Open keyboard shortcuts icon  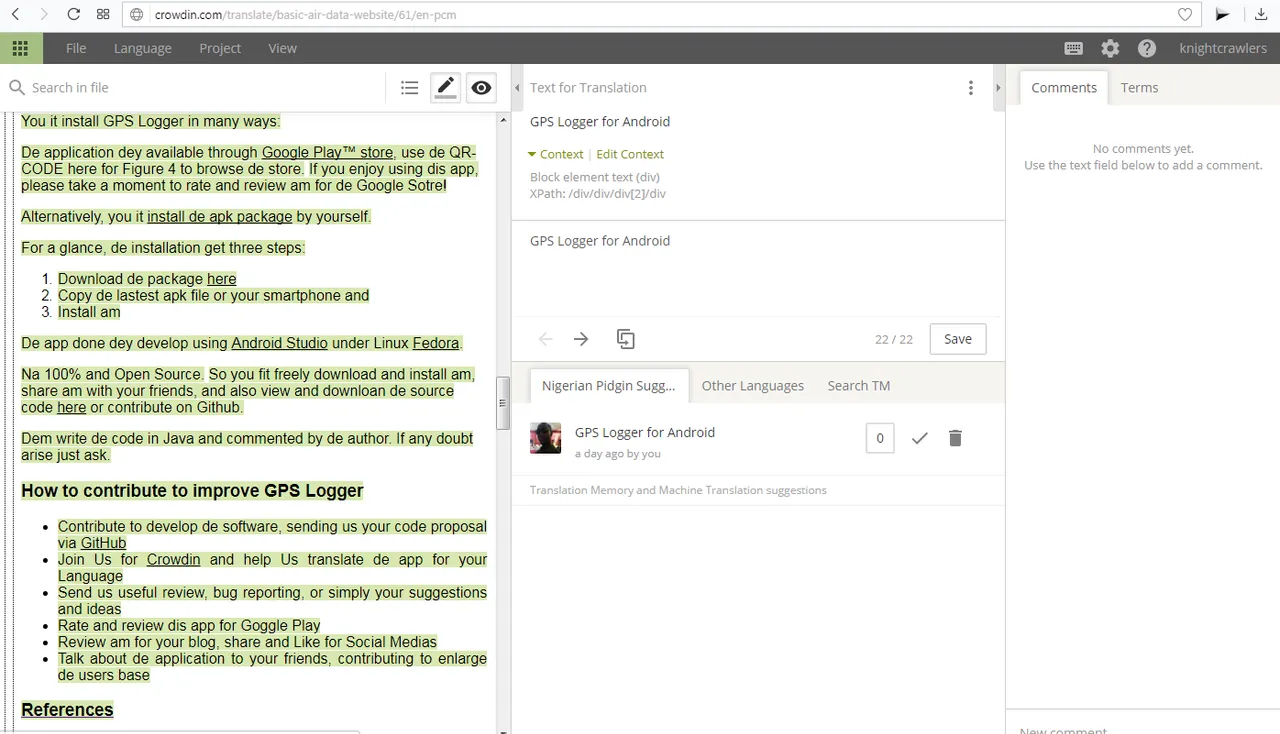point(1074,48)
